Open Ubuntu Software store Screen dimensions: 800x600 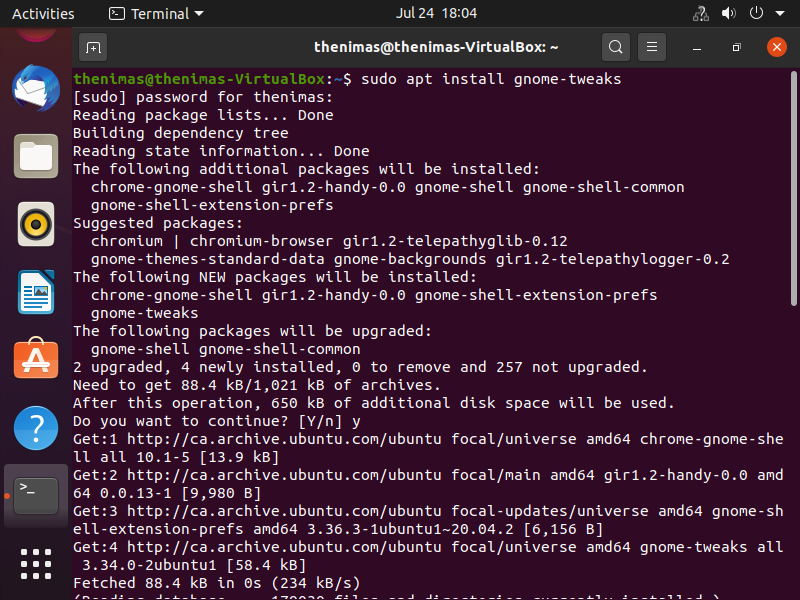pos(36,358)
